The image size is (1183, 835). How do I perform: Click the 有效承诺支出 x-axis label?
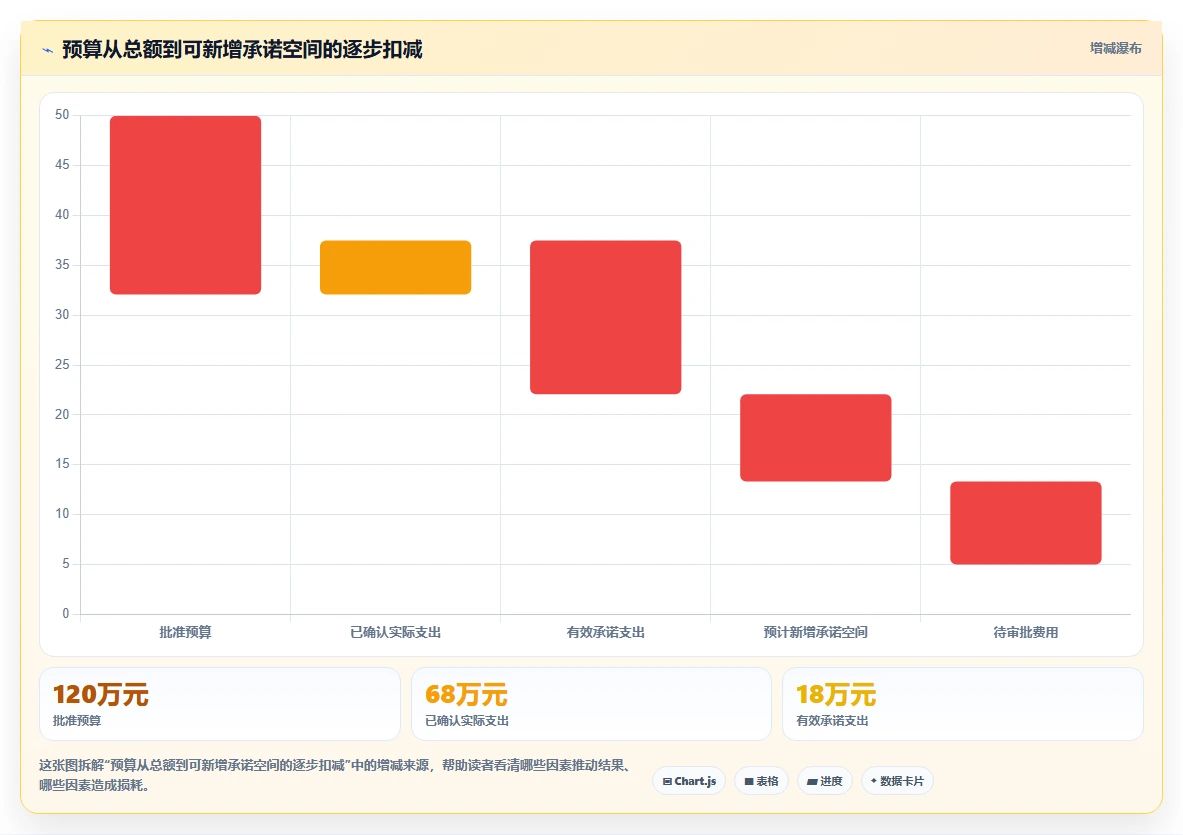coord(606,632)
